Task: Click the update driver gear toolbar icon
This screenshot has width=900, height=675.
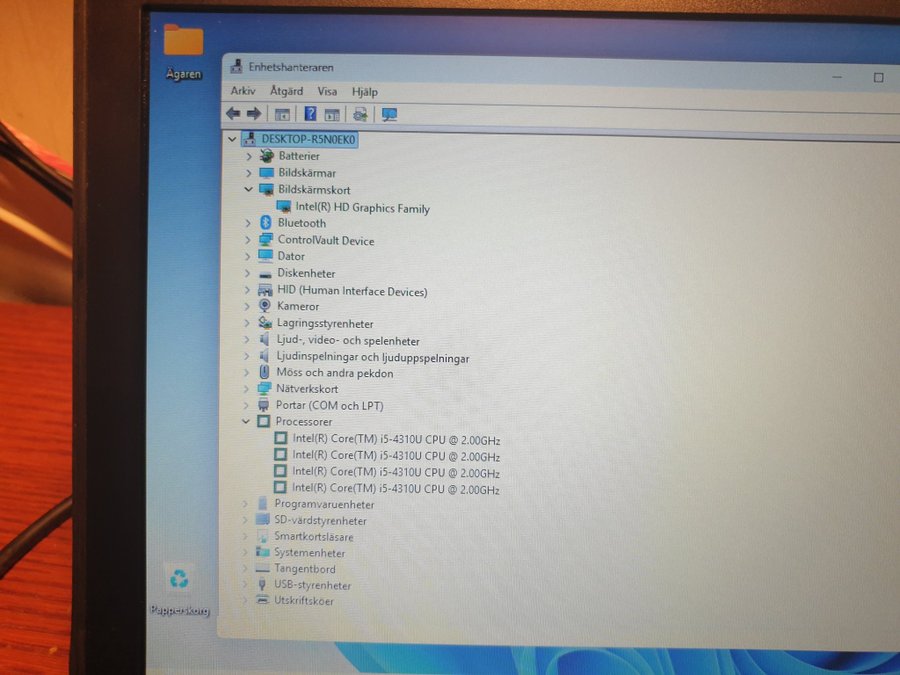Action: click(x=360, y=115)
